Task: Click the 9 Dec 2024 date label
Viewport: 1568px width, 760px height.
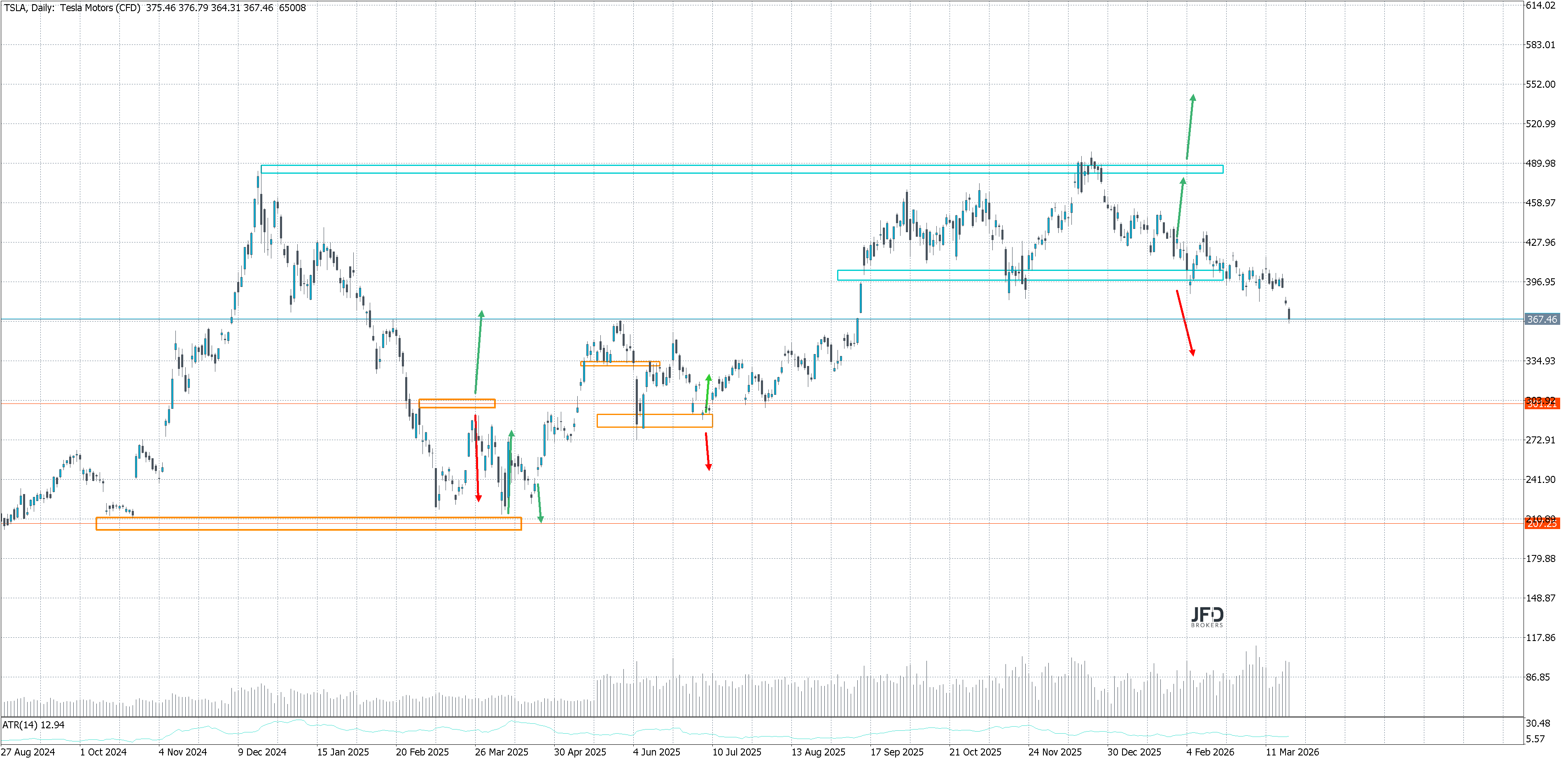Action: tap(262, 752)
